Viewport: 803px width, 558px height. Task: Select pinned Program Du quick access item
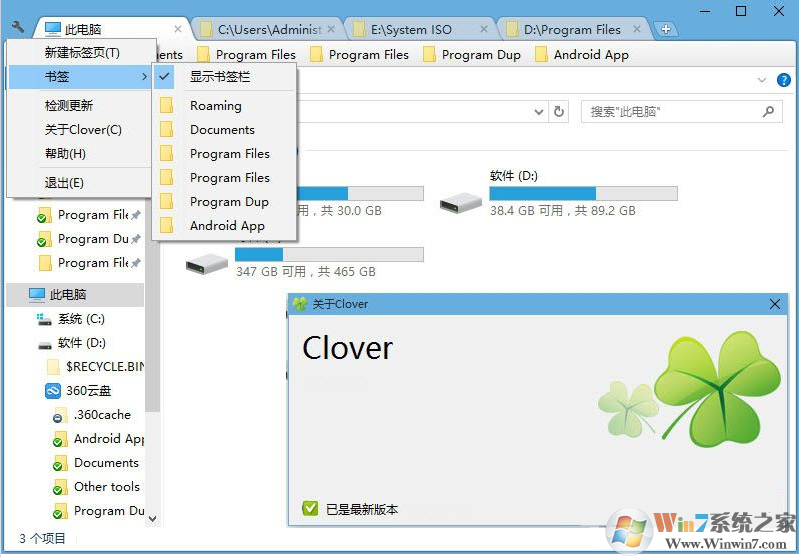tap(88, 239)
